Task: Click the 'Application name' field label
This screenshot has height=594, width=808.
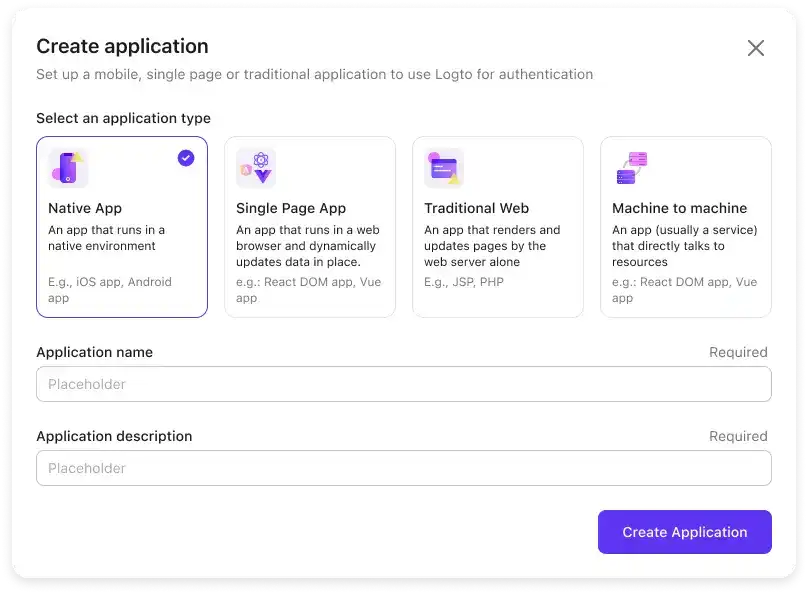Action: pyautogui.click(x=94, y=352)
